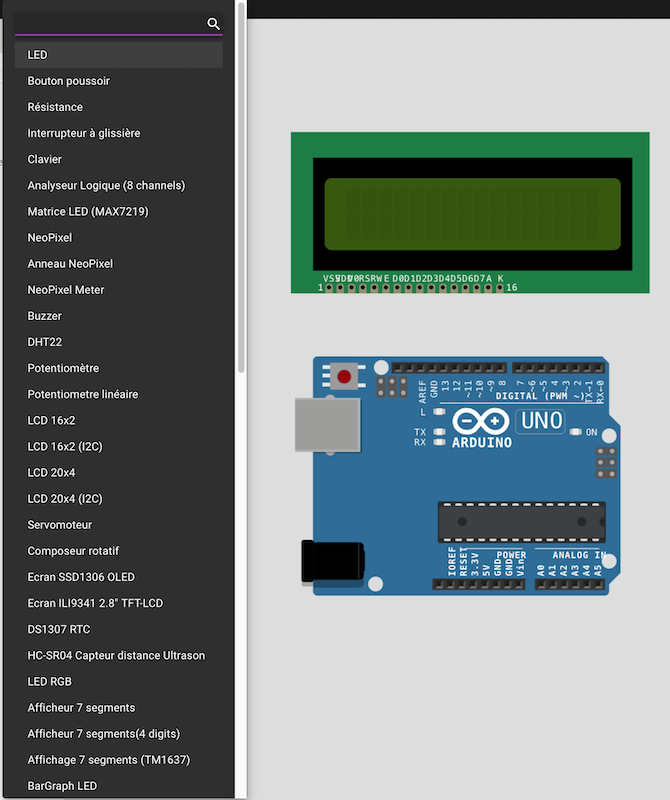Screen dimensions: 670x800
Task: Click LCD pin 16 labeled K
Action: [500, 288]
